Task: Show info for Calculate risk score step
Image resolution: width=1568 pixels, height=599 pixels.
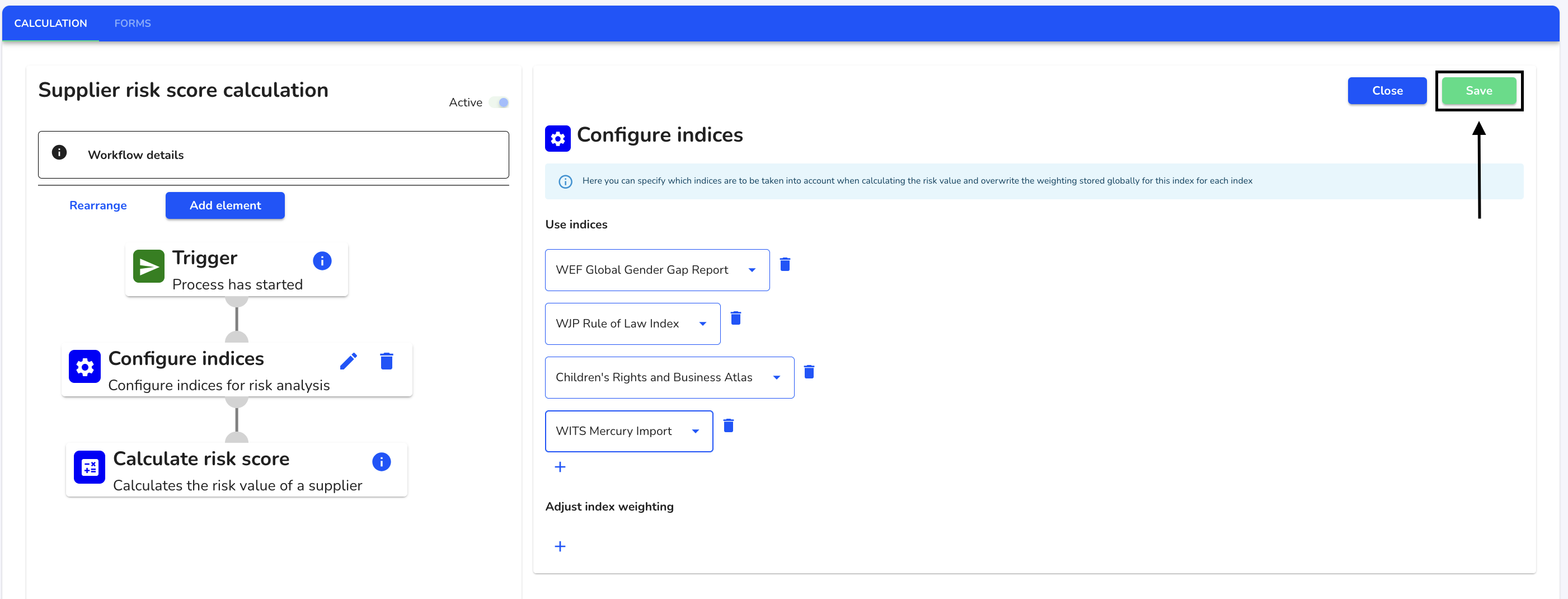Action: (382, 461)
